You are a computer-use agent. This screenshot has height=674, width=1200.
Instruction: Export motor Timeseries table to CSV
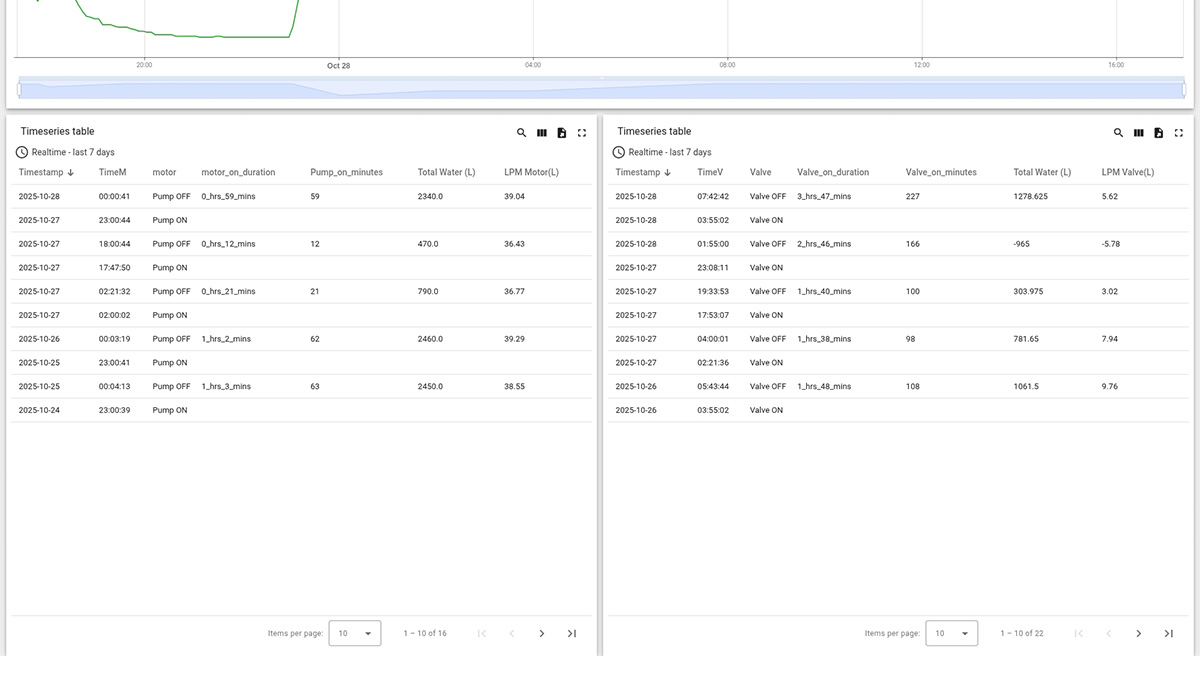[562, 132]
